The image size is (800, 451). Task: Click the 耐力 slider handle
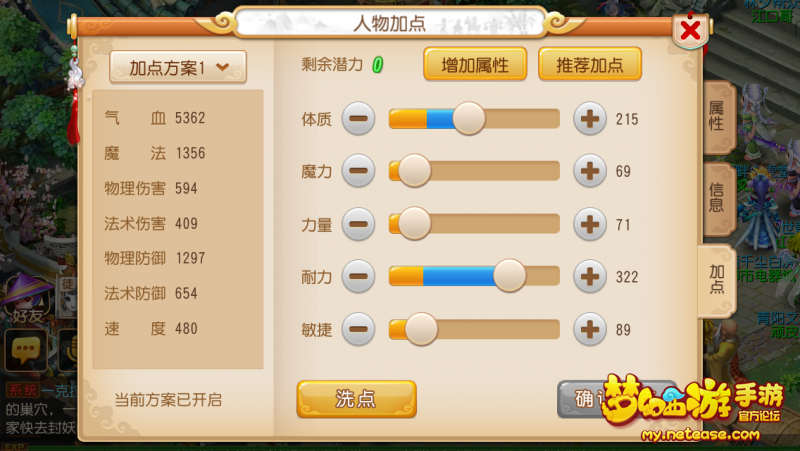click(509, 275)
